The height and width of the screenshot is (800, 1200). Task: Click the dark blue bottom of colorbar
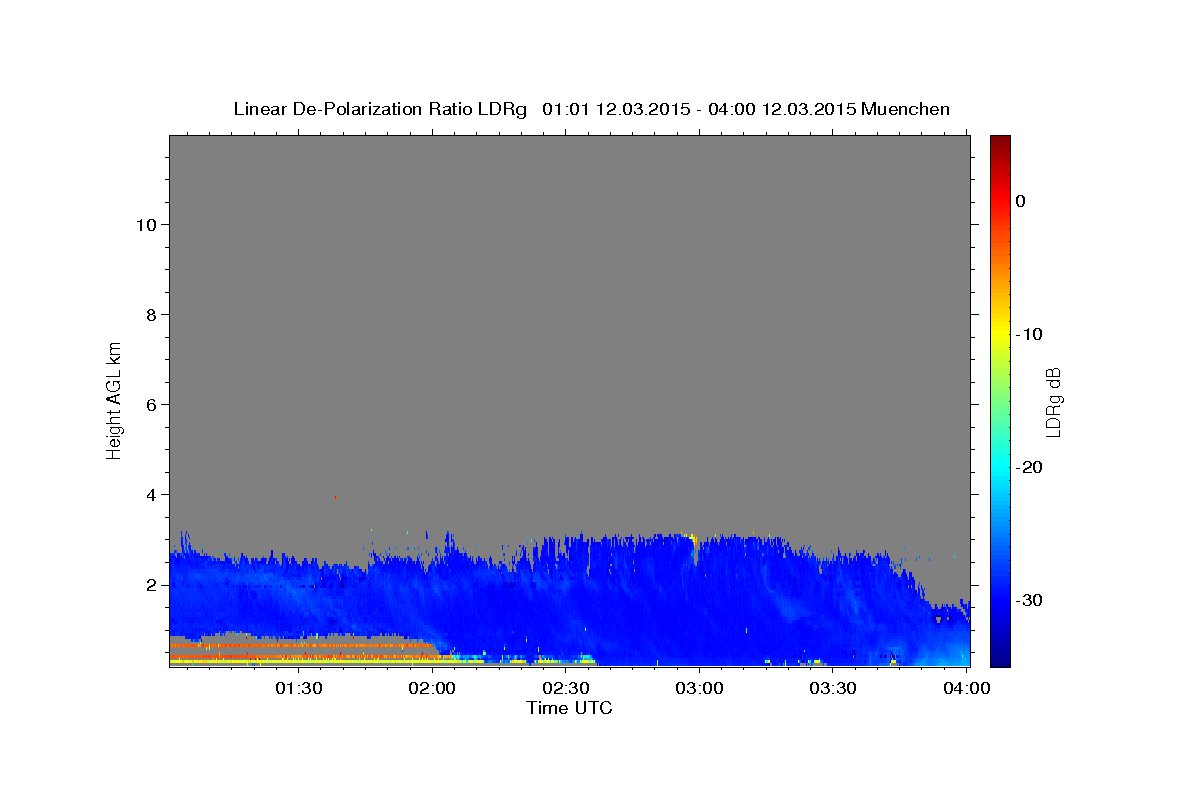pyautogui.click(x=1000, y=655)
